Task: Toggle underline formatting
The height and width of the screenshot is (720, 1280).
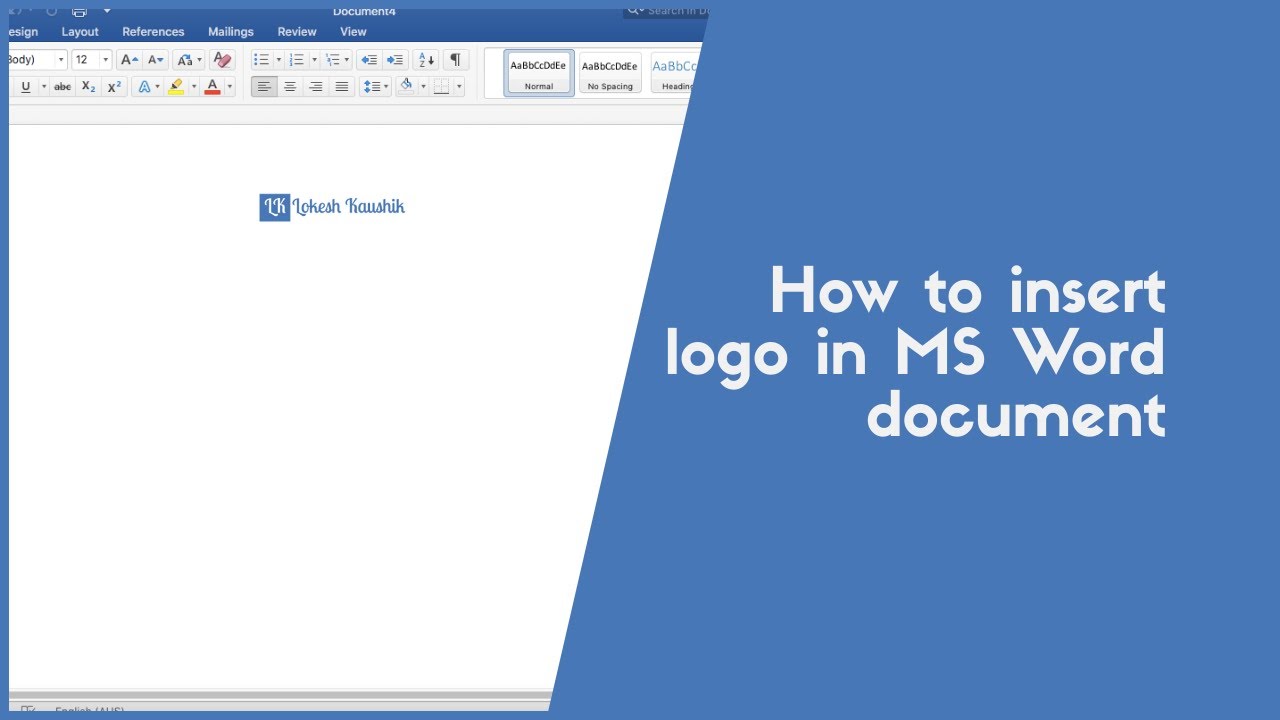Action: point(26,87)
